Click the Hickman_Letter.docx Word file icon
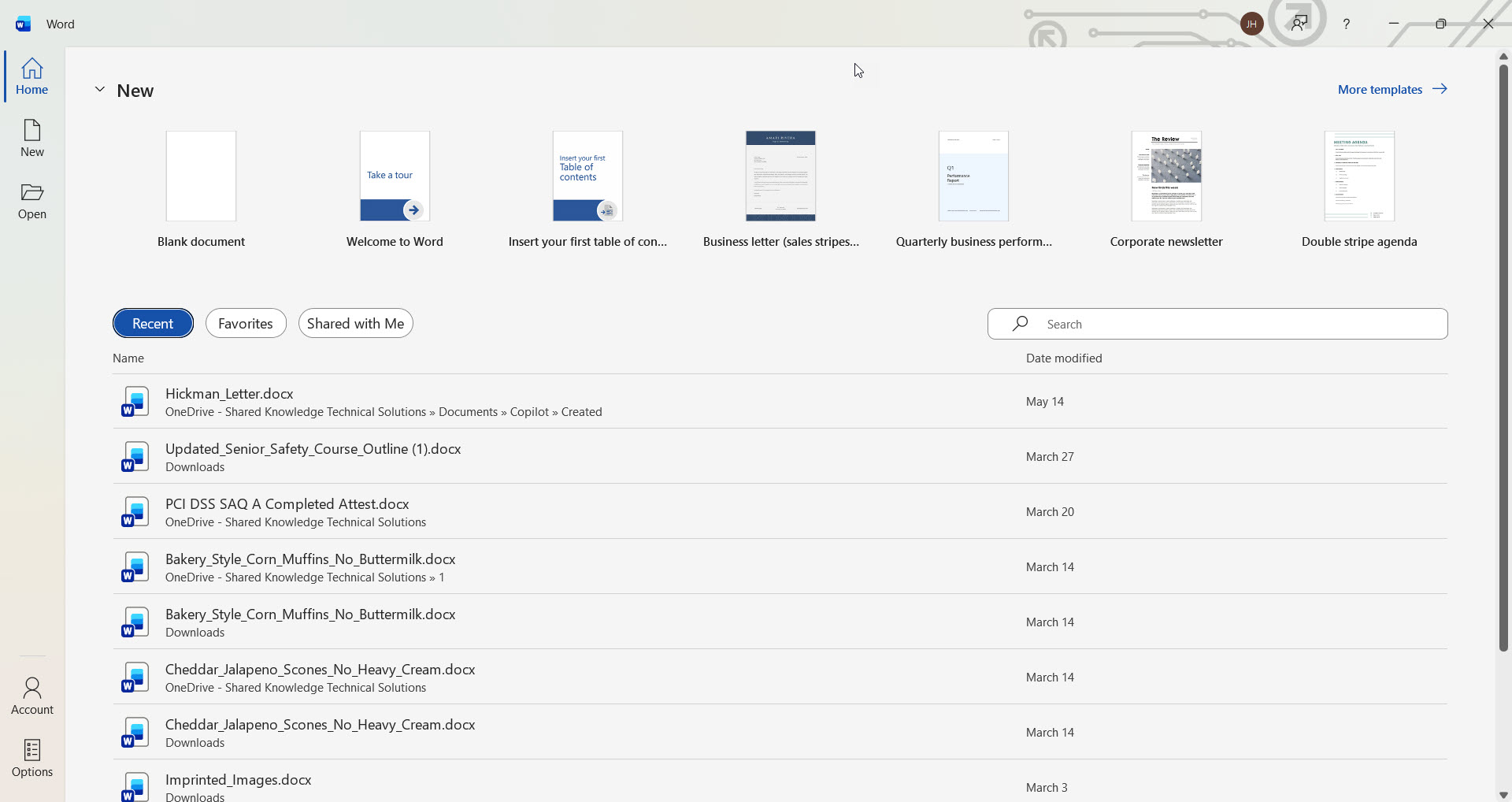The image size is (1512, 802). click(135, 402)
